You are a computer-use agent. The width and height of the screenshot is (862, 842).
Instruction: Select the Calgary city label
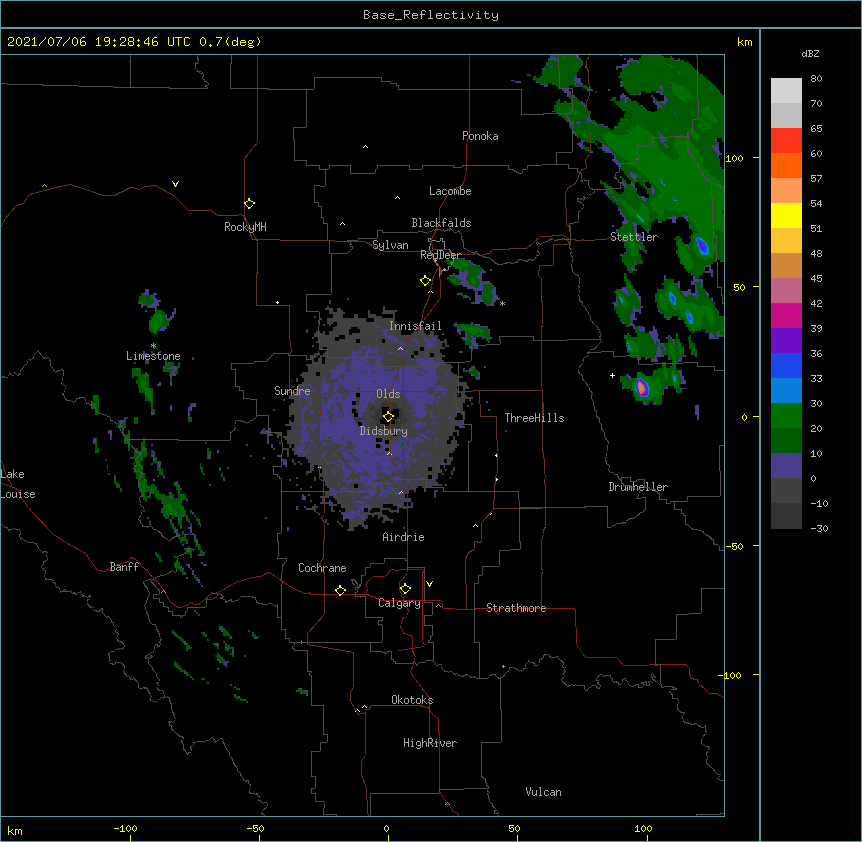pyautogui.click(x=399, y=603)
